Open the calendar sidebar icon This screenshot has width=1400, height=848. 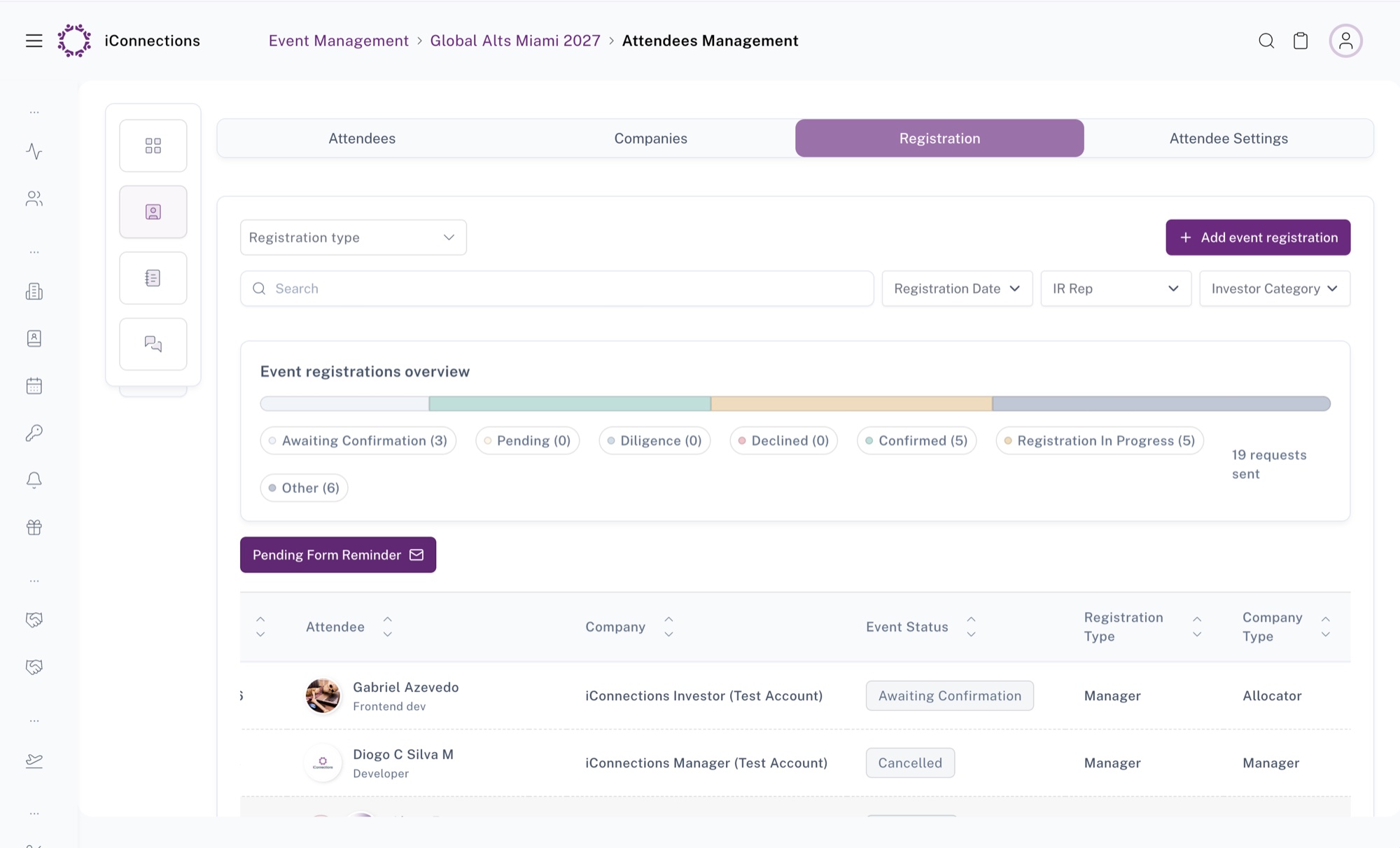[x=34, y=386]
